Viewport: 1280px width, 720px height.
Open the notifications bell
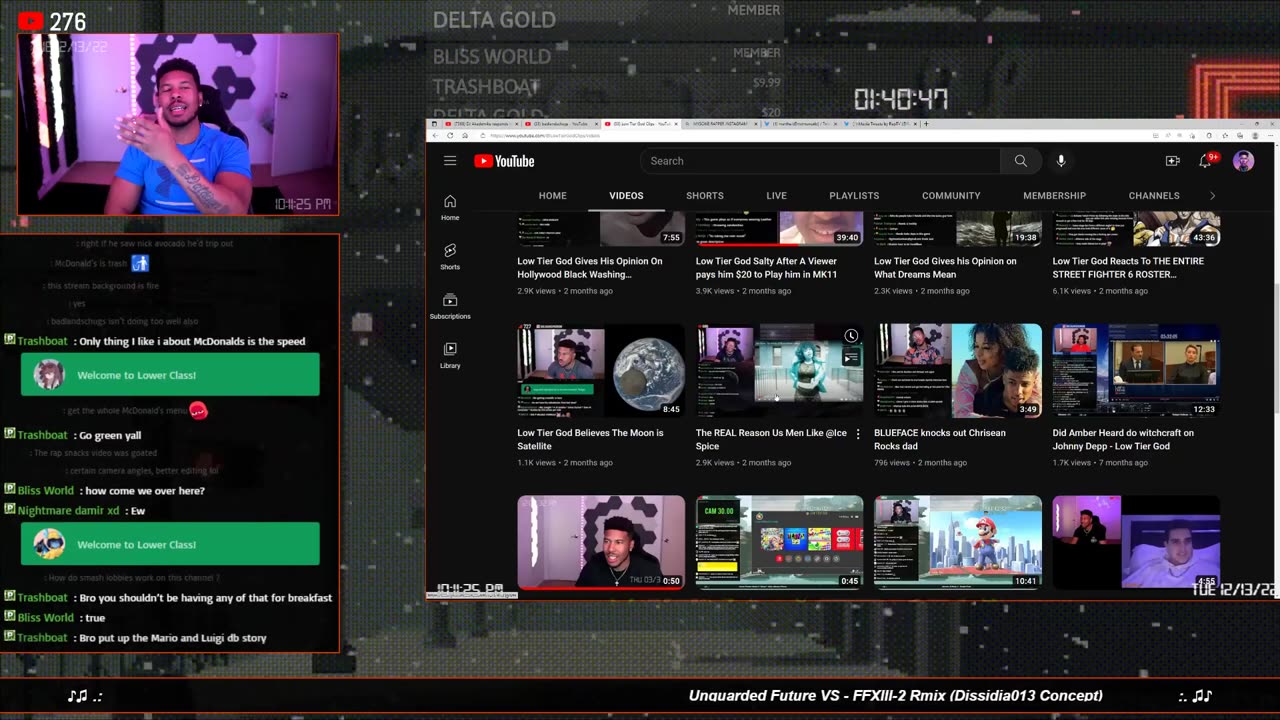coord(1206,161)
